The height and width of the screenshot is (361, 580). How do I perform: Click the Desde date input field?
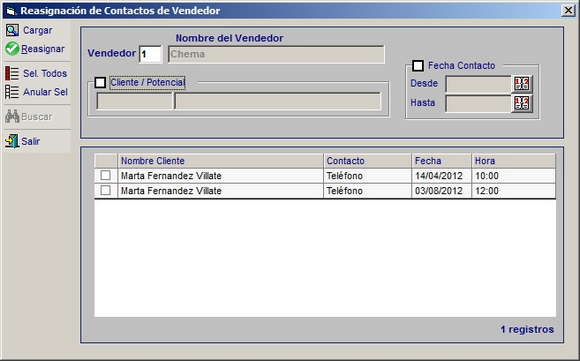click(478, 84)
